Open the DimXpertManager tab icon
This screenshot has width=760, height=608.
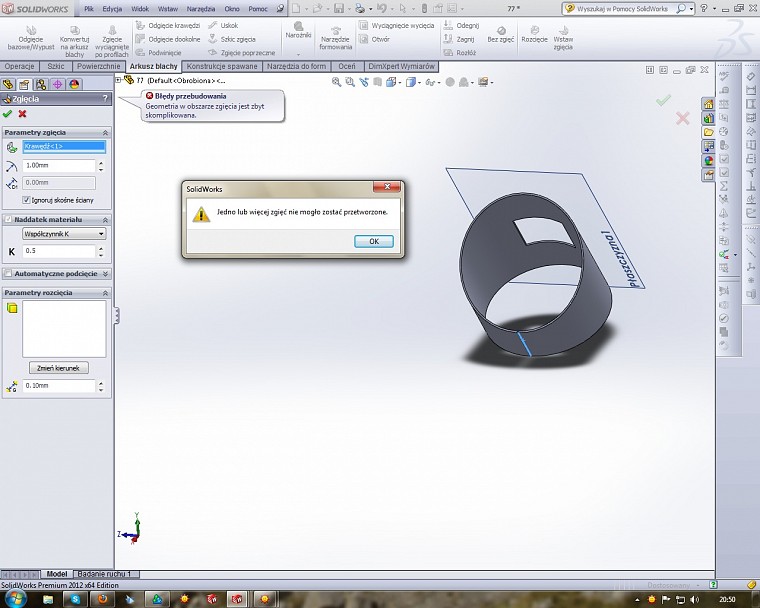point(58,84)
